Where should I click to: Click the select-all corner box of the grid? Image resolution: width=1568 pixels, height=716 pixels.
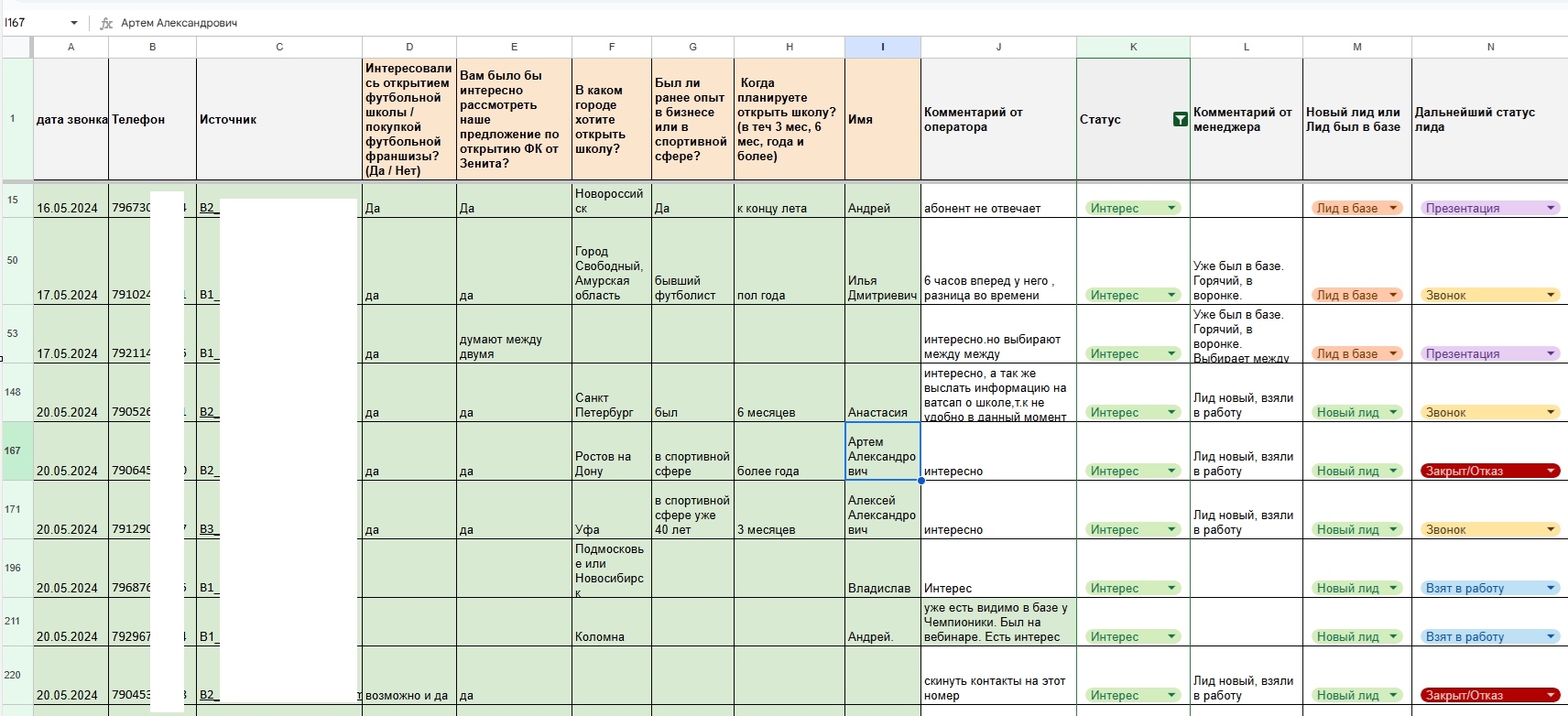(17, 47)
